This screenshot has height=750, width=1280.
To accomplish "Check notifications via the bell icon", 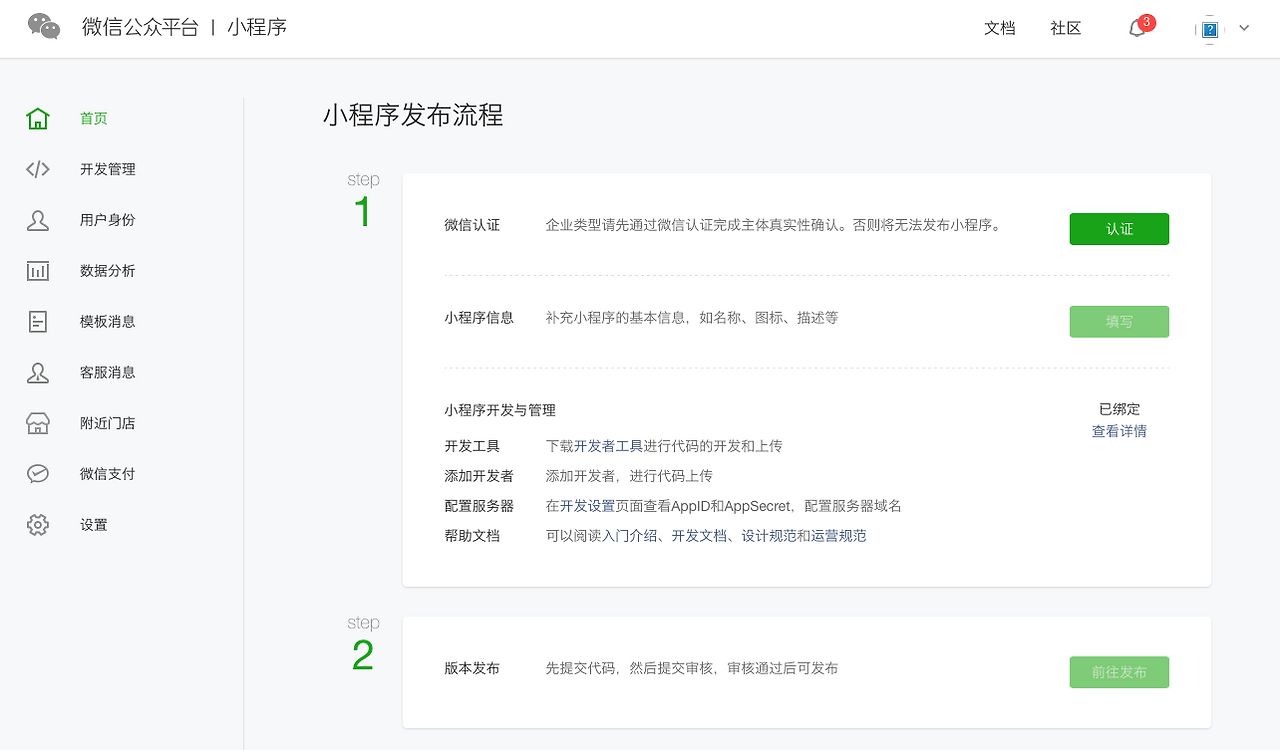I will 1136,29.
